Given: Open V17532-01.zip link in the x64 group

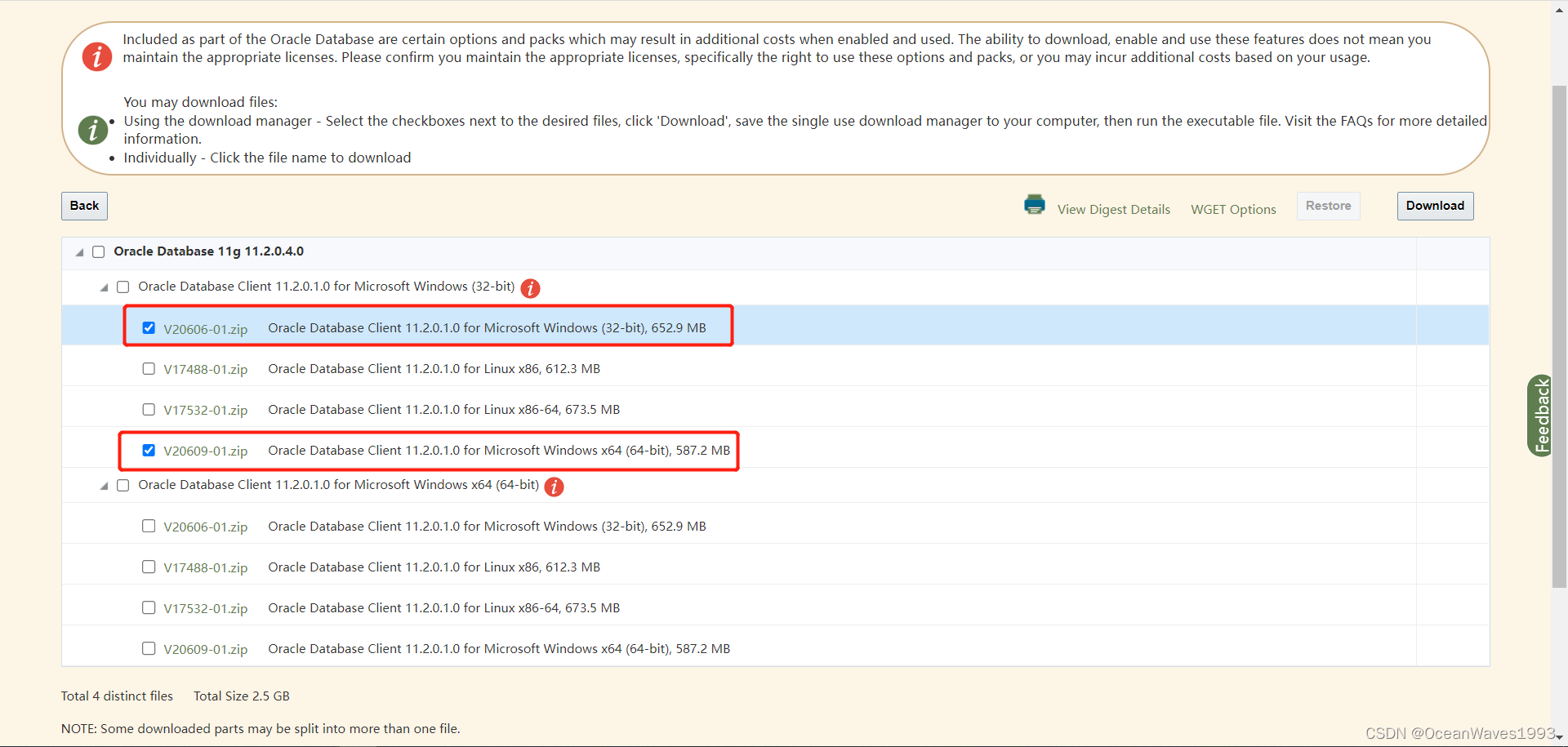Looking at the screenshot, I should point(206,609).
